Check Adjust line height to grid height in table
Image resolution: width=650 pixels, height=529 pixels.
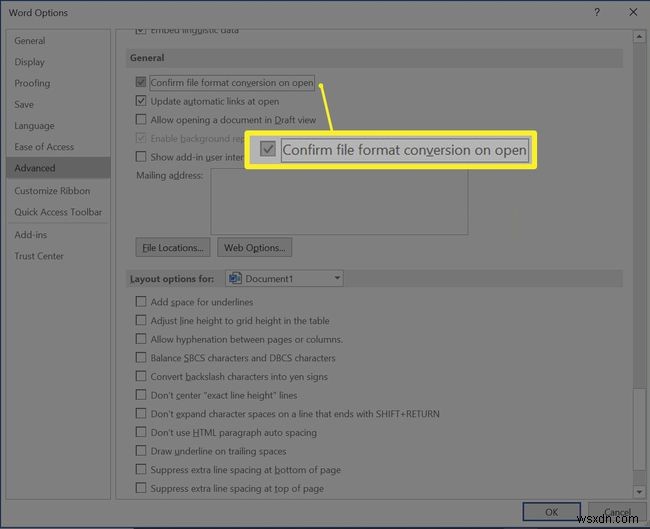[x=141, y=320]
